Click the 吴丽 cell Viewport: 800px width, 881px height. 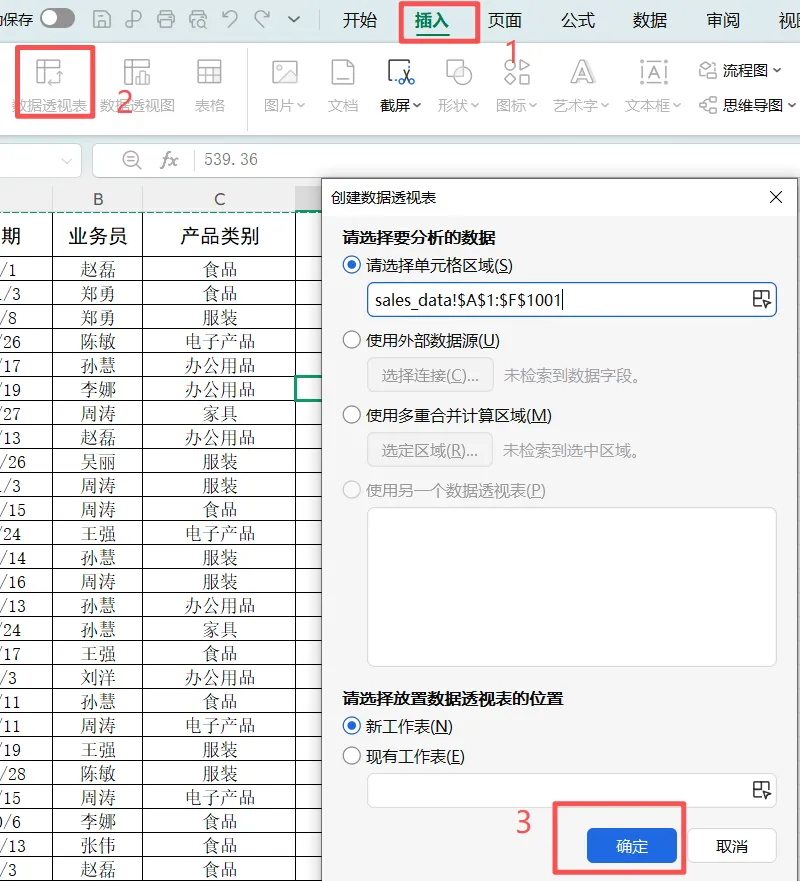(x=98, y=462)
